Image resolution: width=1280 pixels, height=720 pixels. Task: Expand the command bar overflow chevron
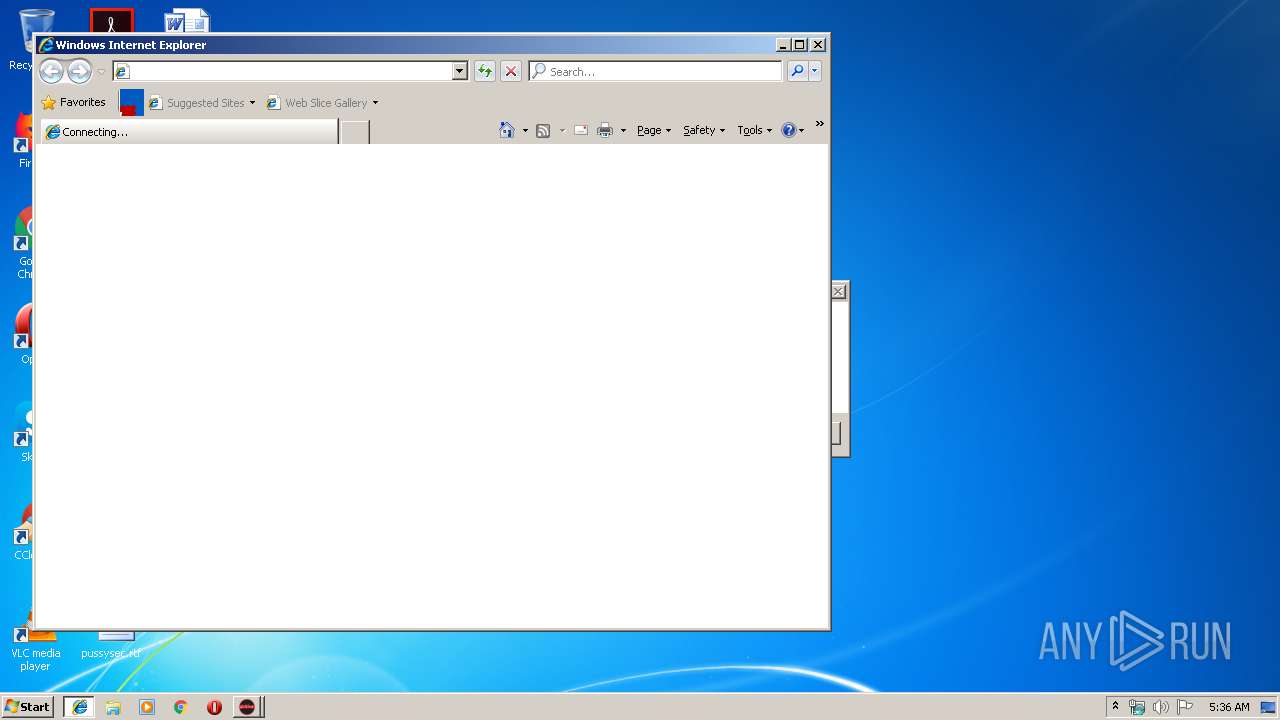coord(819,124)
